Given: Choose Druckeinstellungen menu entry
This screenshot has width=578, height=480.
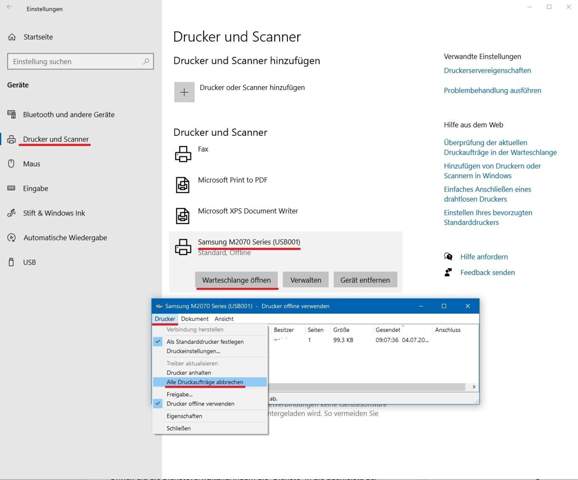Looking at the screenshot, I should (210, 351).
